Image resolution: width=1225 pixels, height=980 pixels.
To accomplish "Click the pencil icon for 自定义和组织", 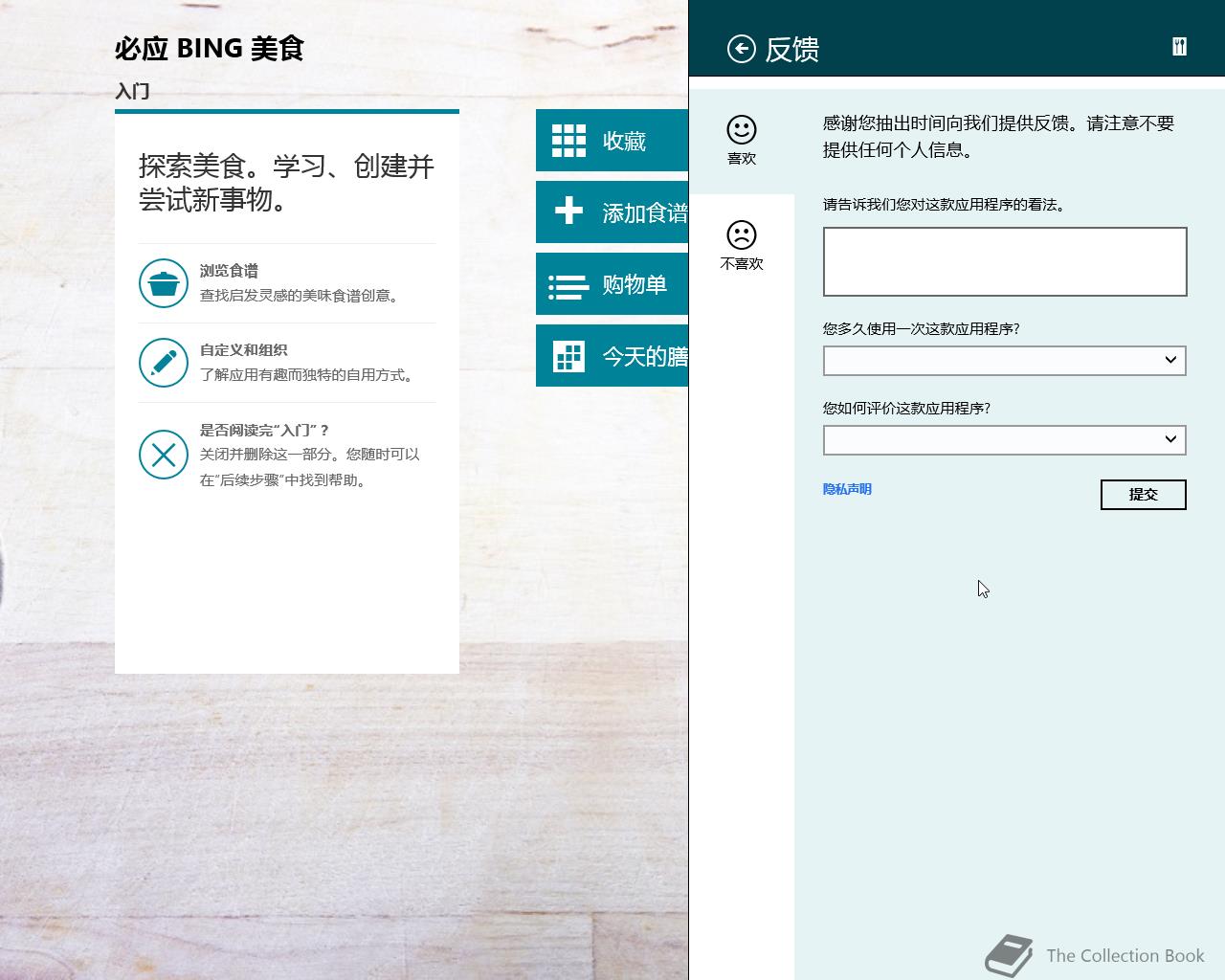I will point(164,363).
